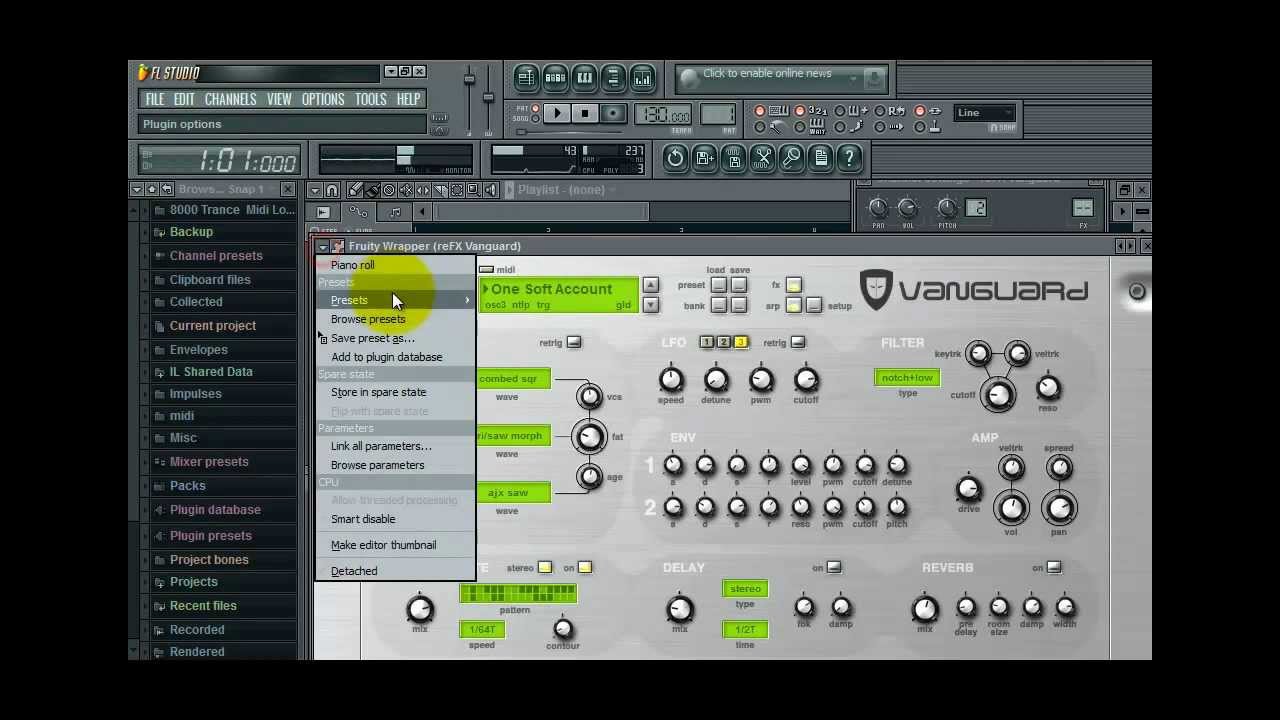The image size is (1280, 720).
Task: Toggle trance gate stereo switch
Action: click(544, 567)
